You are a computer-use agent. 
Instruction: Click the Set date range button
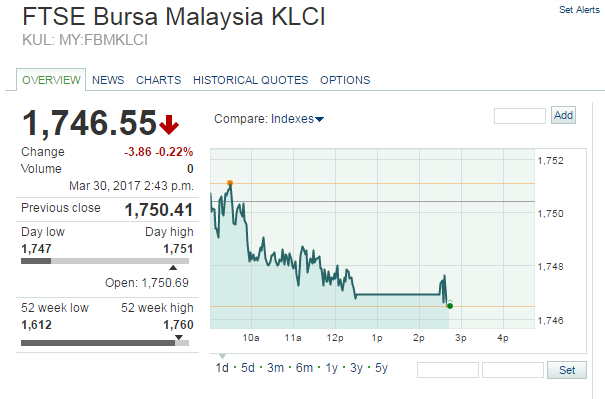point(567,370)
